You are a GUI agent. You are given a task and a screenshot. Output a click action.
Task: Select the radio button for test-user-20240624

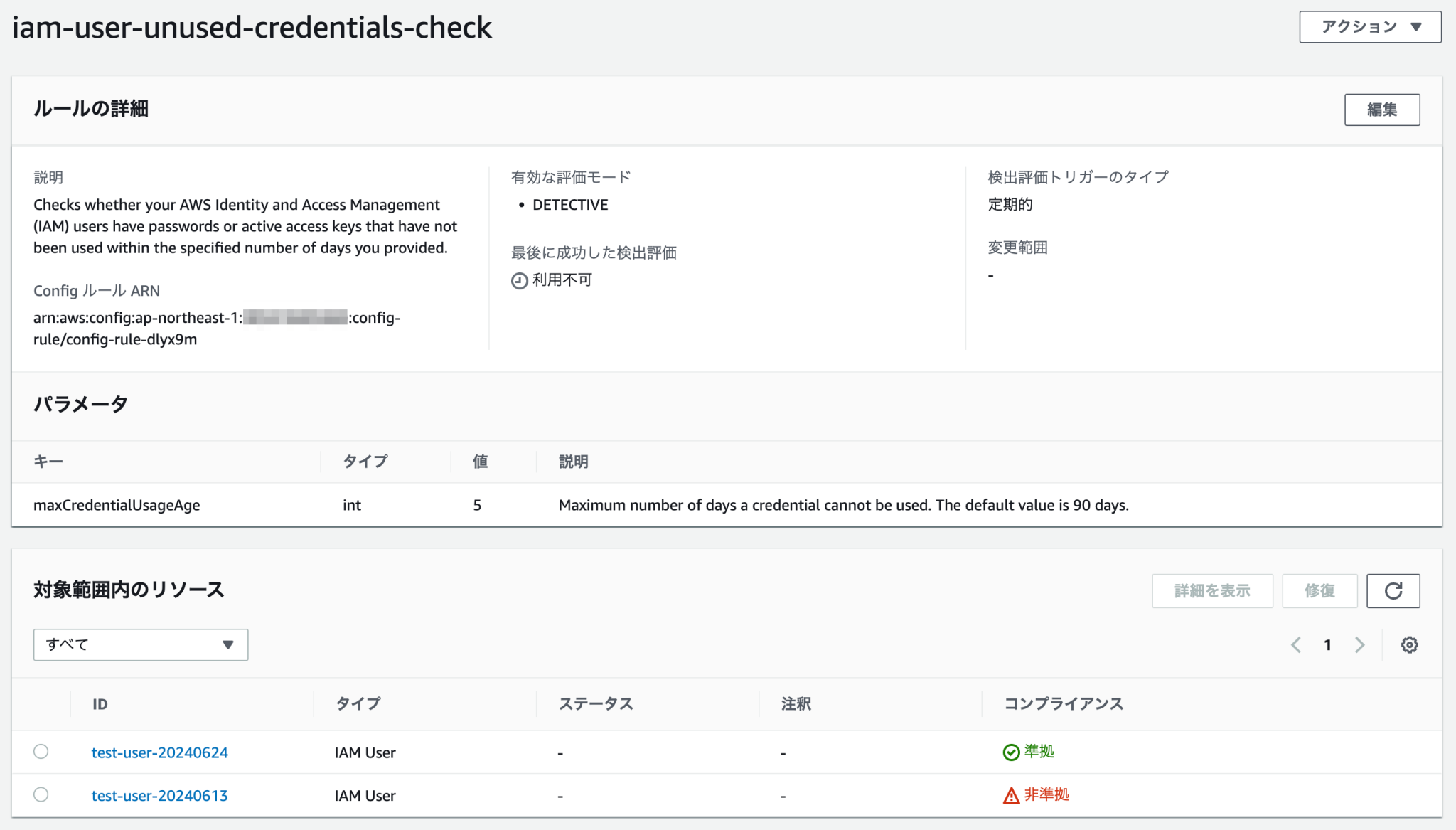[x=41, y=751]
